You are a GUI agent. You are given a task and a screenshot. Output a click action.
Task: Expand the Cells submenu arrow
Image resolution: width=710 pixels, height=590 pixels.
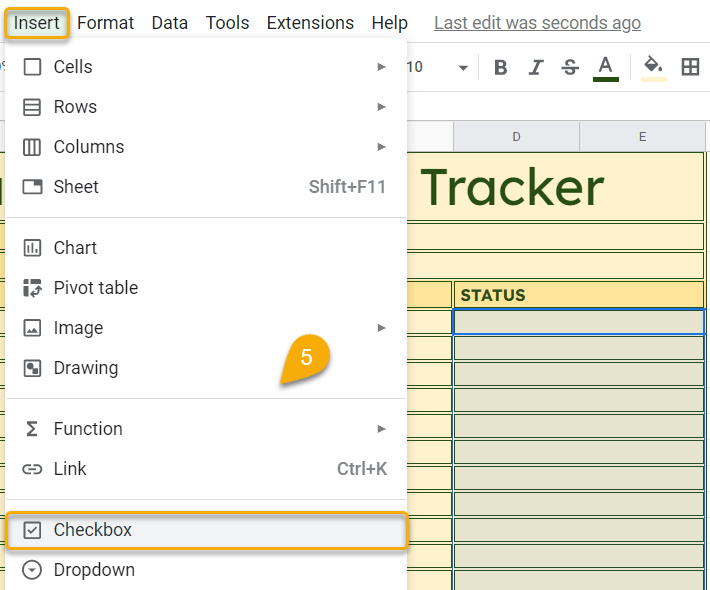(381, 67)
